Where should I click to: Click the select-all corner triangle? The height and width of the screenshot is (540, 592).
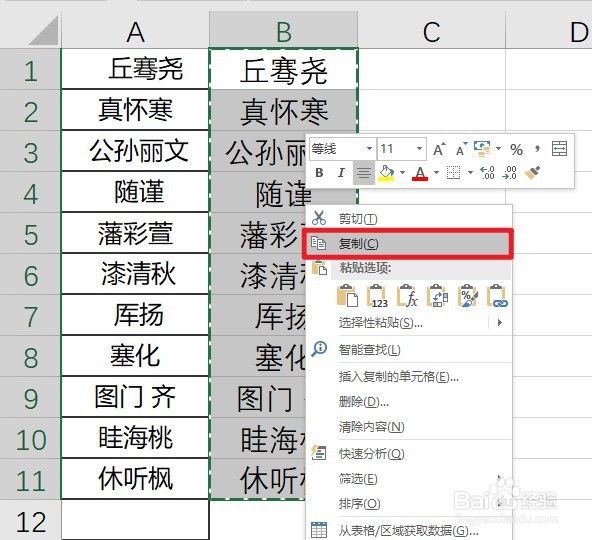click(43, 31)
